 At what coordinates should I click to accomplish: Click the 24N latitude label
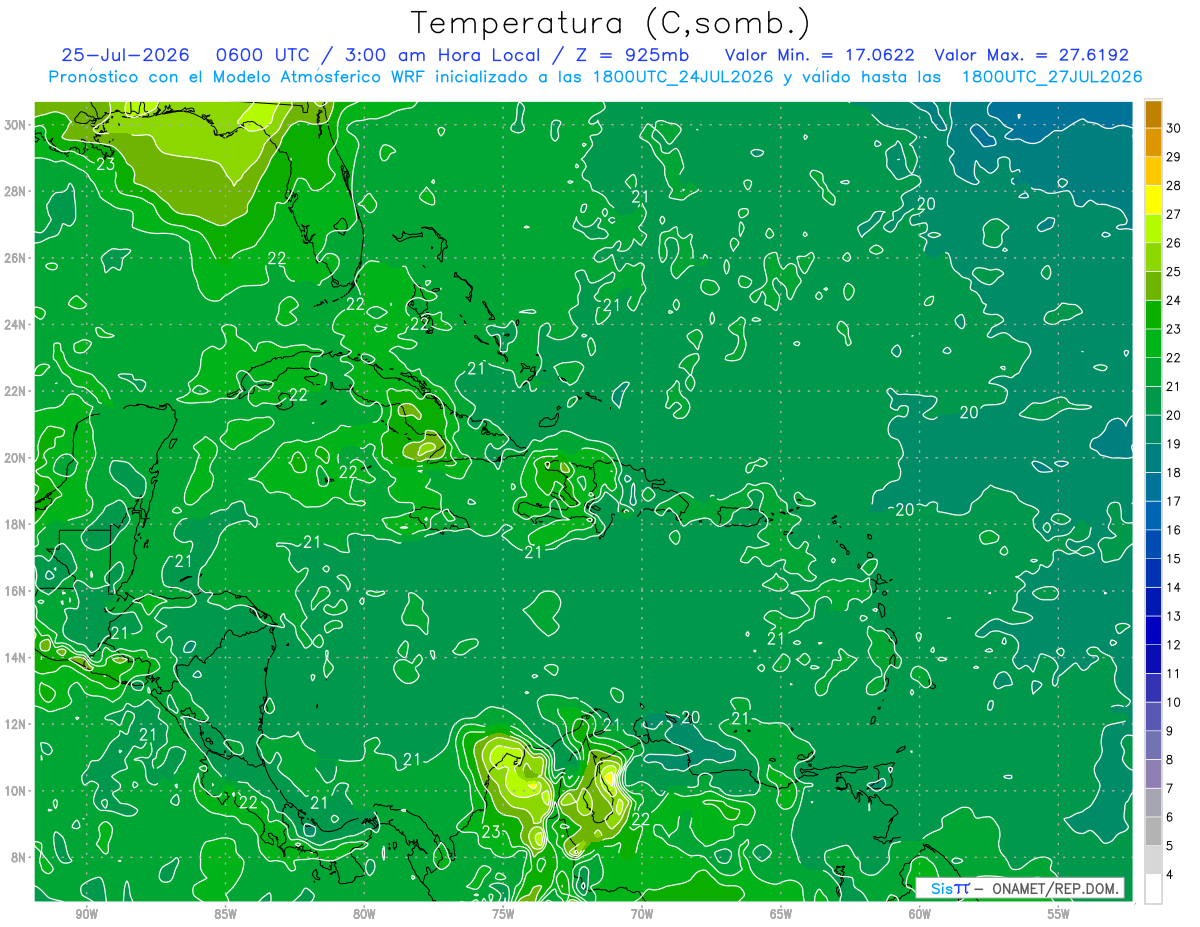click(15, 325)
